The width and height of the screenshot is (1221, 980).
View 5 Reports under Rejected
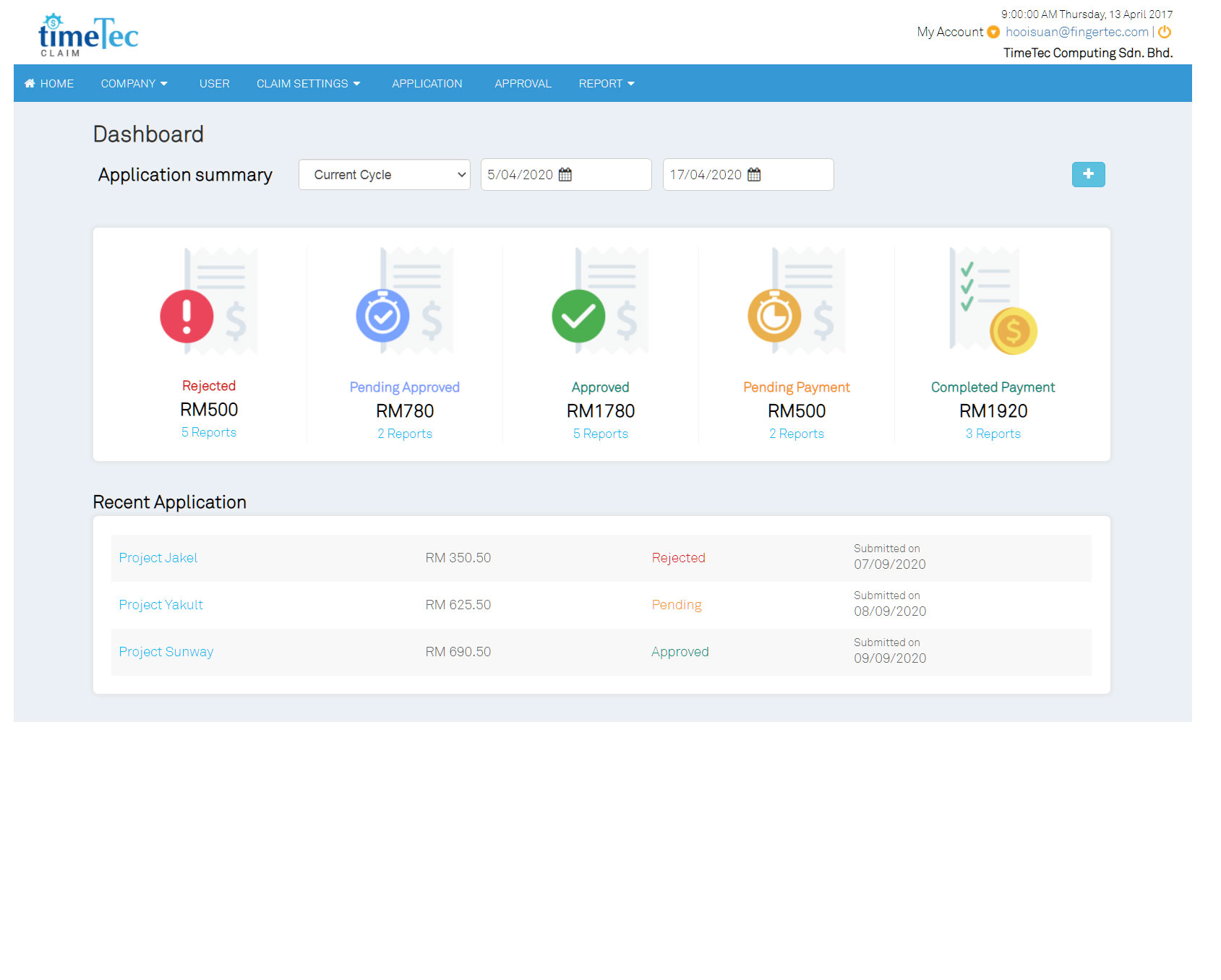[209, 432]
